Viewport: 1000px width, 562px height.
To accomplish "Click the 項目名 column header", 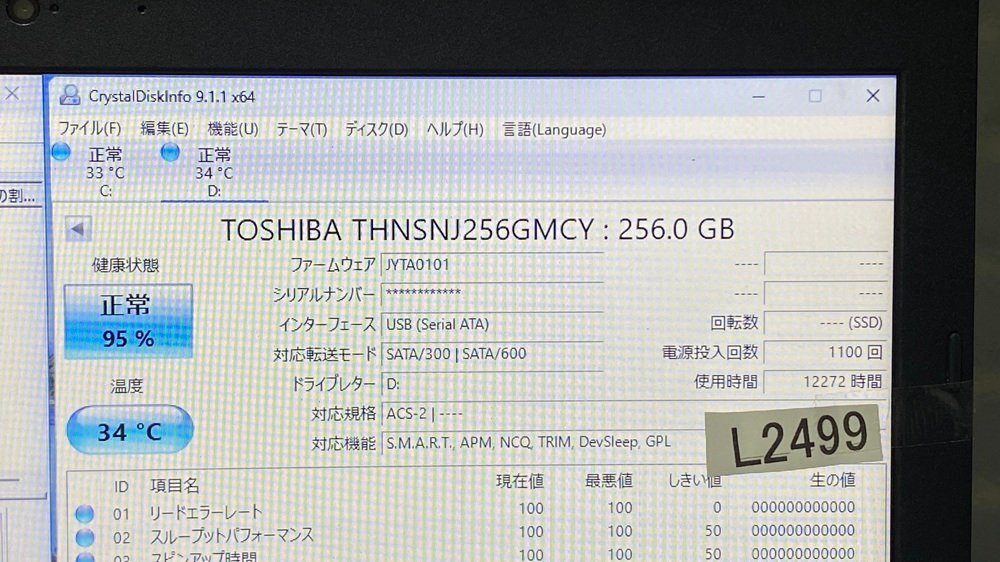I will click(x=175, y=485).
